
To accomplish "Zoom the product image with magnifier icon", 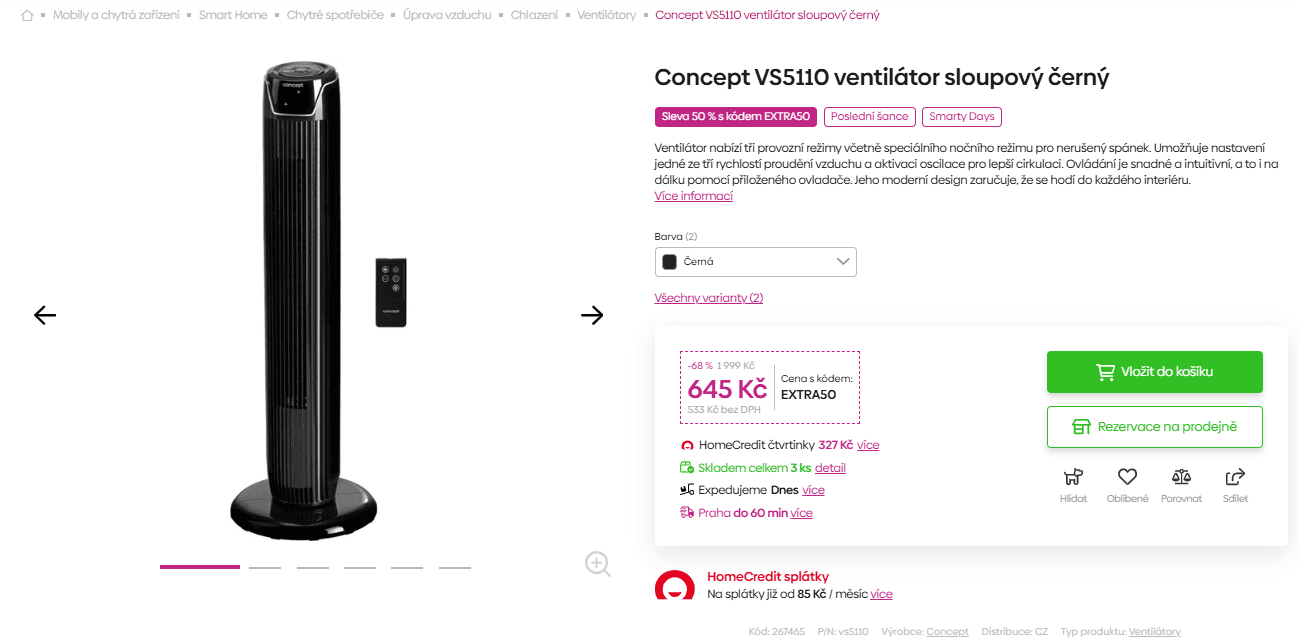I will click(598, 564).
